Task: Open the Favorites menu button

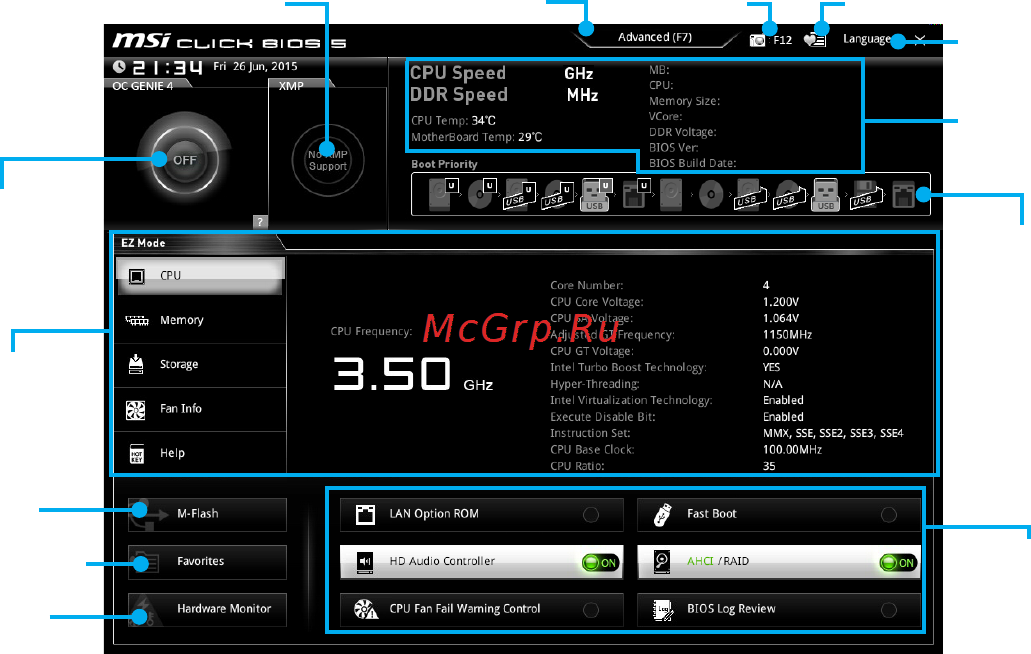Action: point(207,561)
